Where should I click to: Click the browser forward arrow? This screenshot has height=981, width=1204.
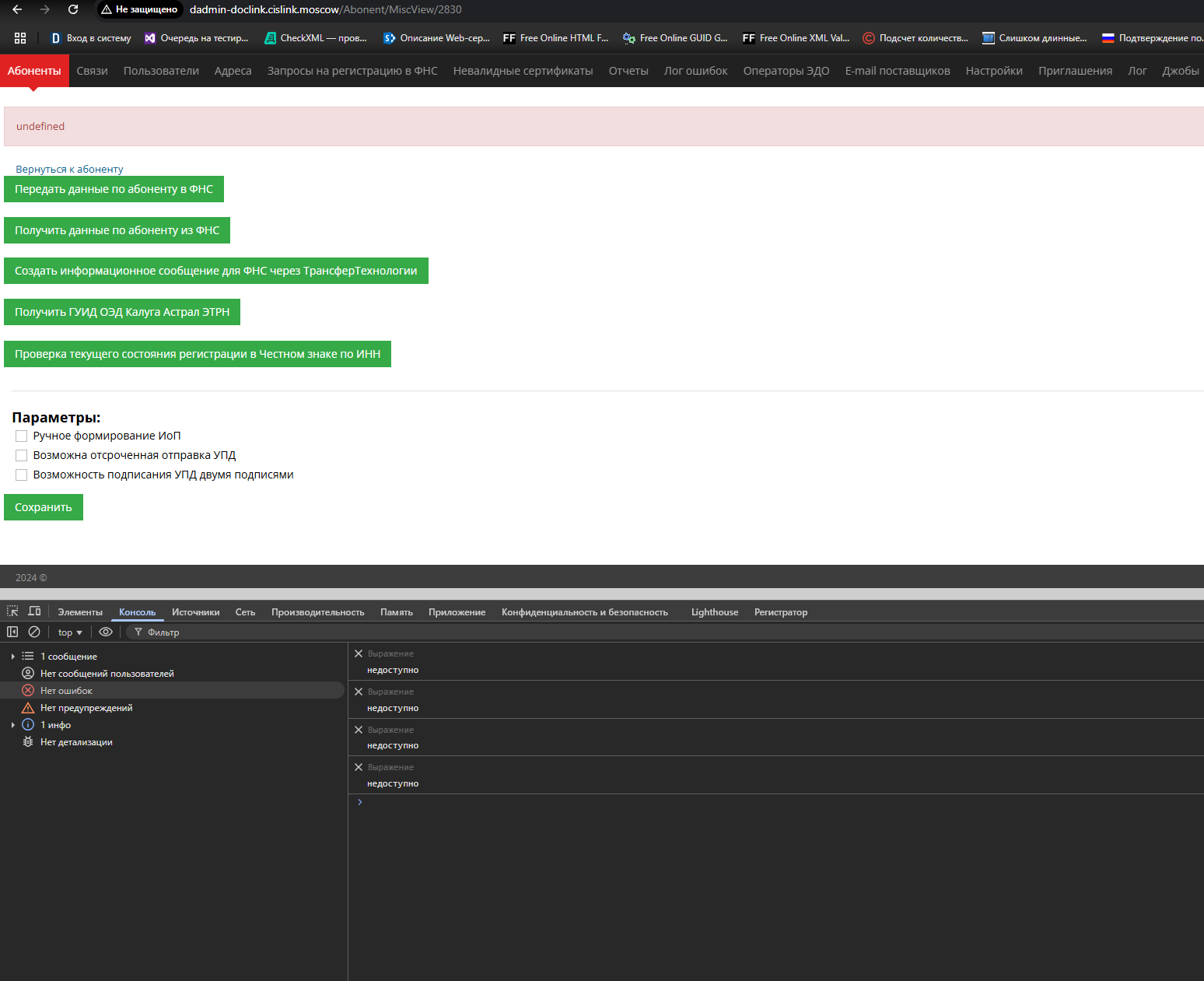[x=45, y=9]
